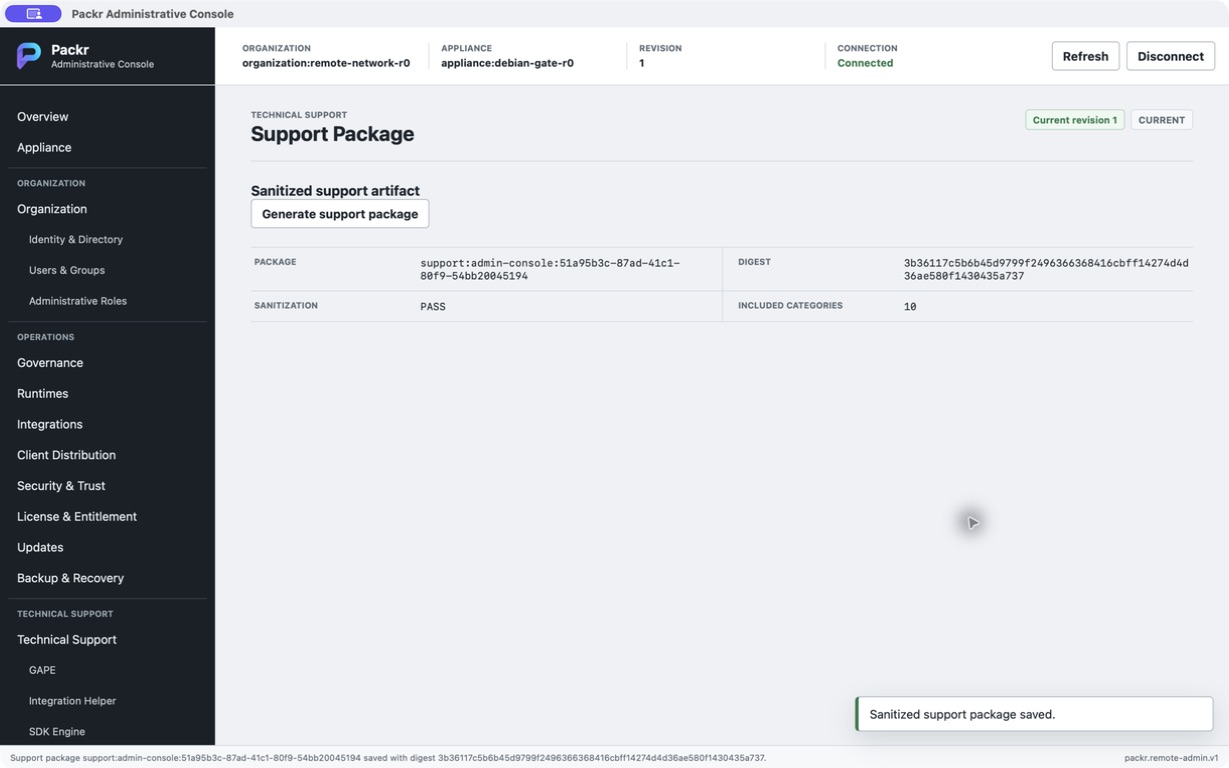Click the DIGEST field label
Image resolution: width=1229 pixels, height=768 pixels.
coord(754,262)
